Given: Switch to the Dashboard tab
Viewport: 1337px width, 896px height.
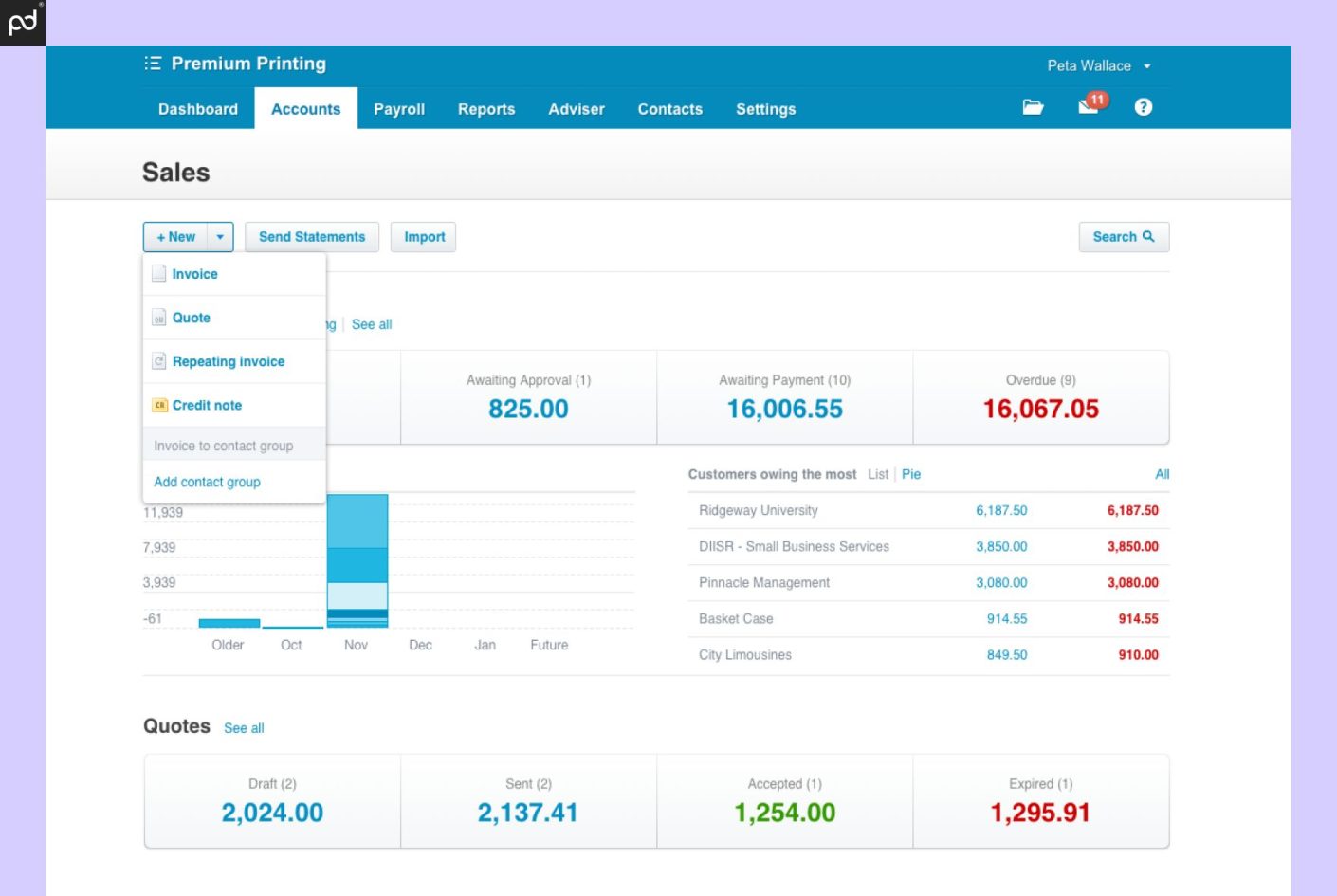Looking at the screenshot, I should click(x=198, y=109).
